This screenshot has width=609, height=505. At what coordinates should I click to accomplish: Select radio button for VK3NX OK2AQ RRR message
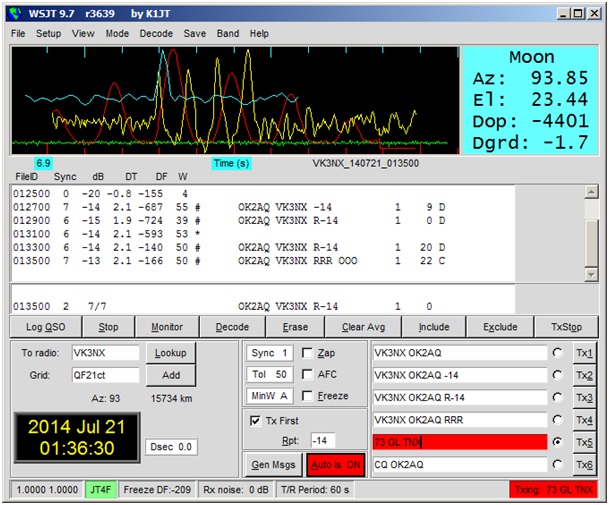tap(557, 420)
